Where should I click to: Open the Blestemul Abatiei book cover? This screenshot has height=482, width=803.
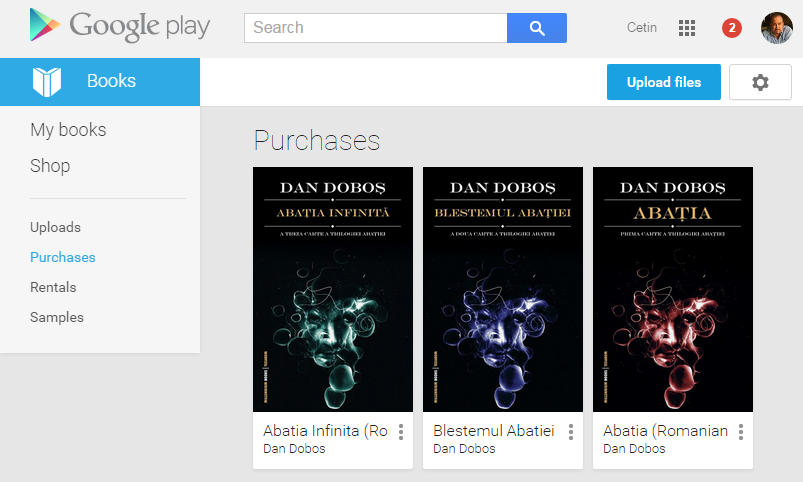503,289
